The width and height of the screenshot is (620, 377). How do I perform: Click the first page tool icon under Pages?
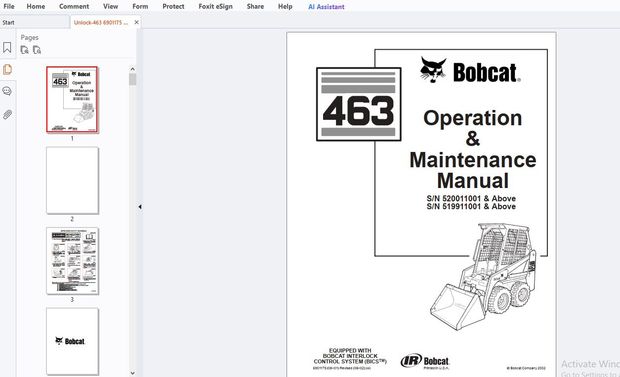25,50
